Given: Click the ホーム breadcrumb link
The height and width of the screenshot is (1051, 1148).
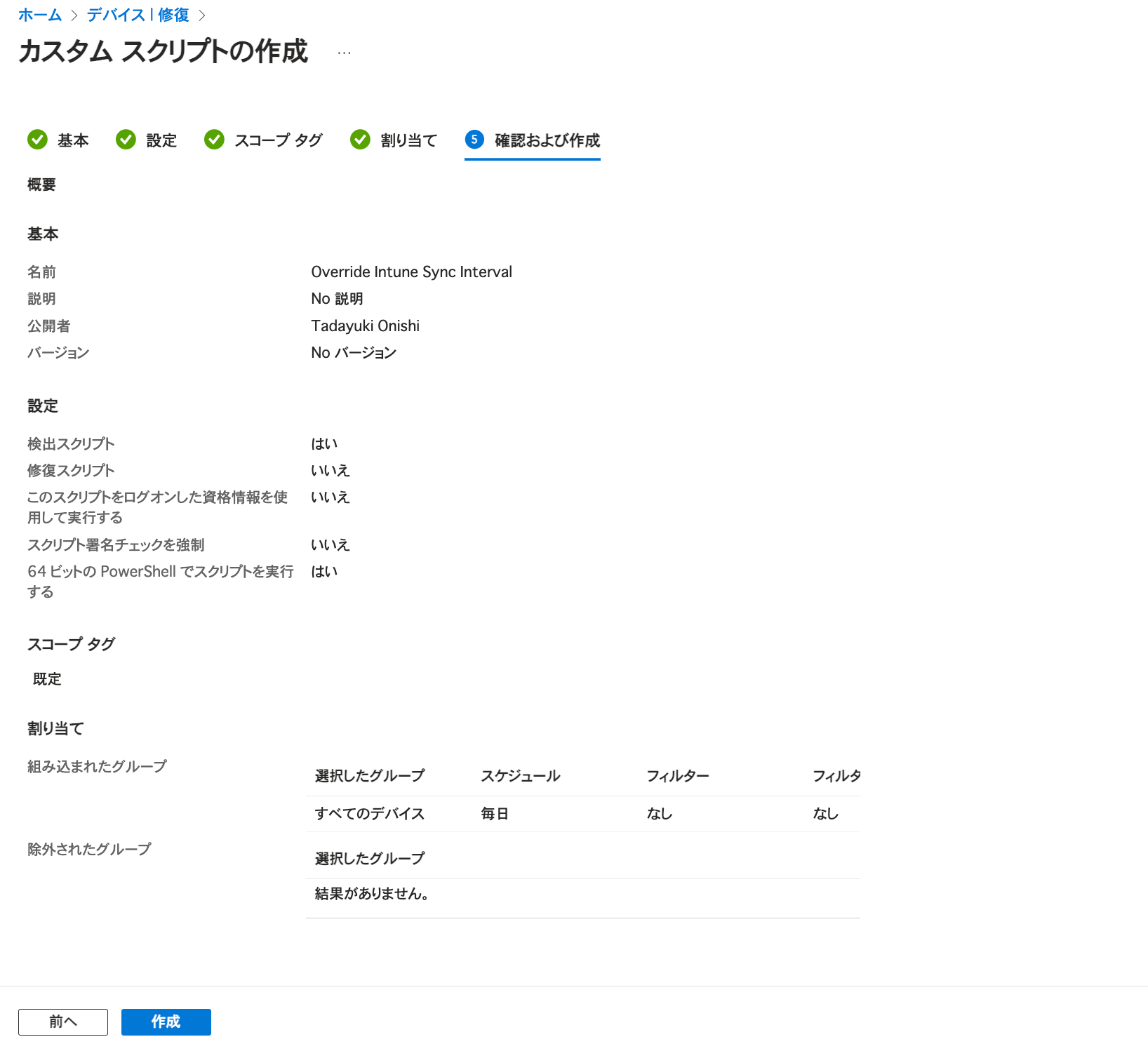Looking at the screenshot, I should coord(40,15).
